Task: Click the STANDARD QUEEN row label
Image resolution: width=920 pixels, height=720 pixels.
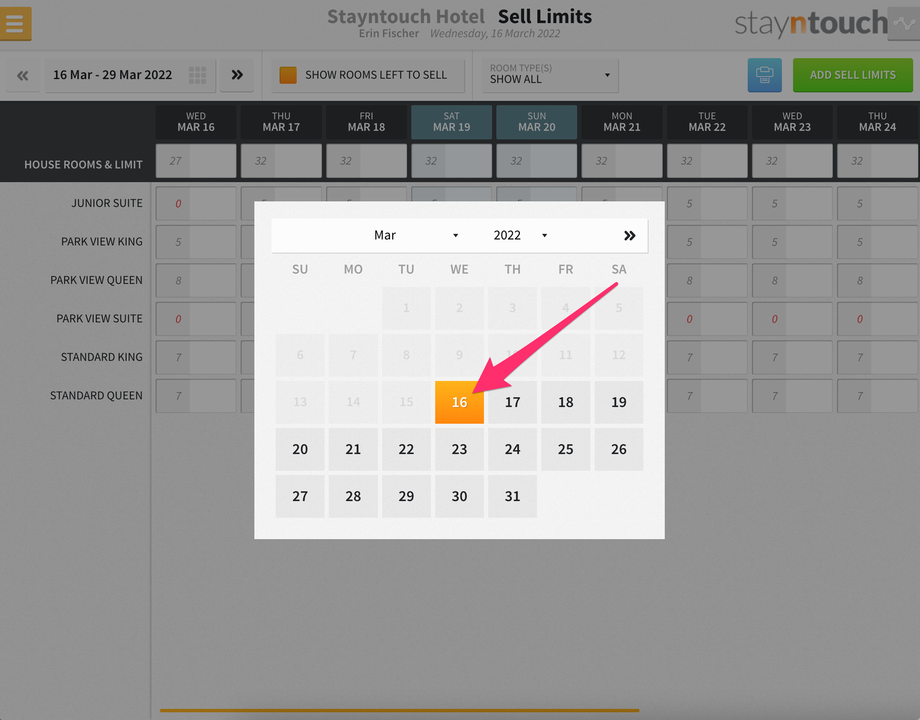Action: (x=96, y=396)
